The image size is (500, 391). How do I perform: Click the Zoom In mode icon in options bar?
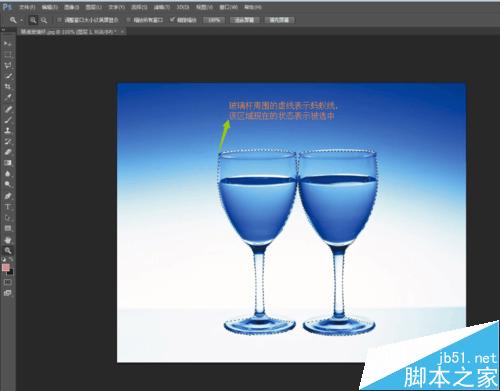tap(33, 20)
